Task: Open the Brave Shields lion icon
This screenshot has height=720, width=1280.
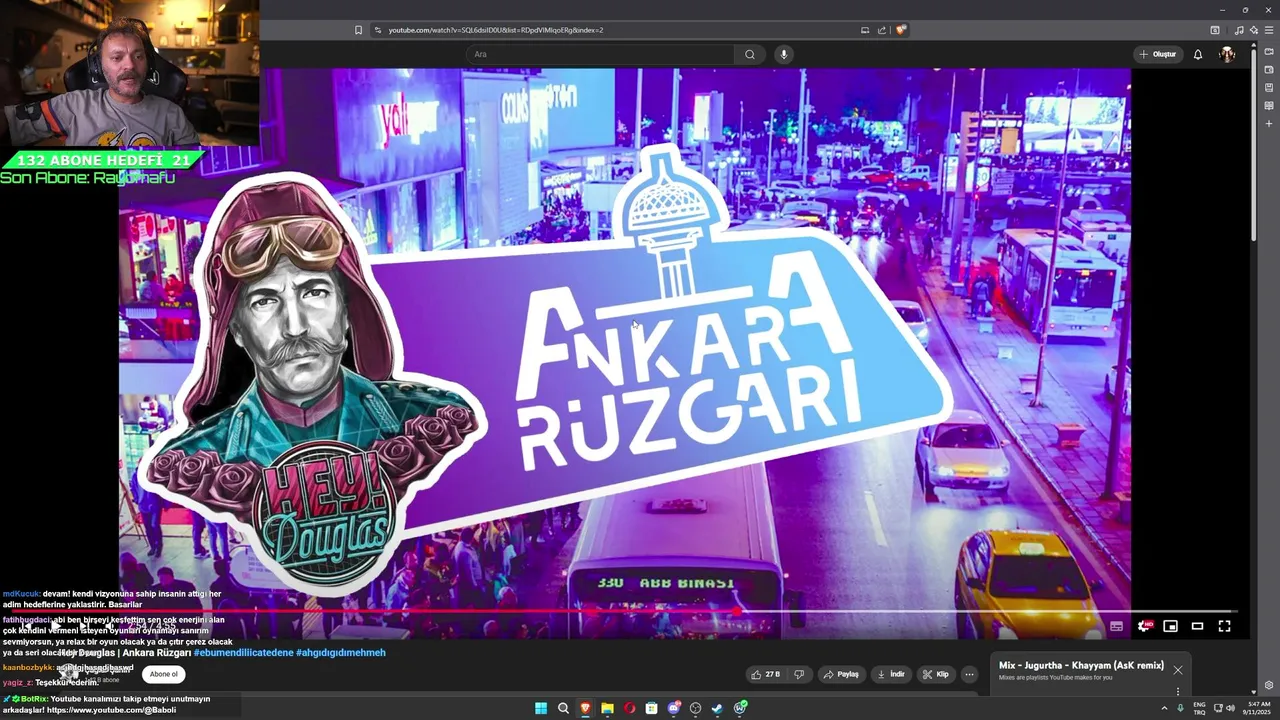Action: (x=901, y=30)
